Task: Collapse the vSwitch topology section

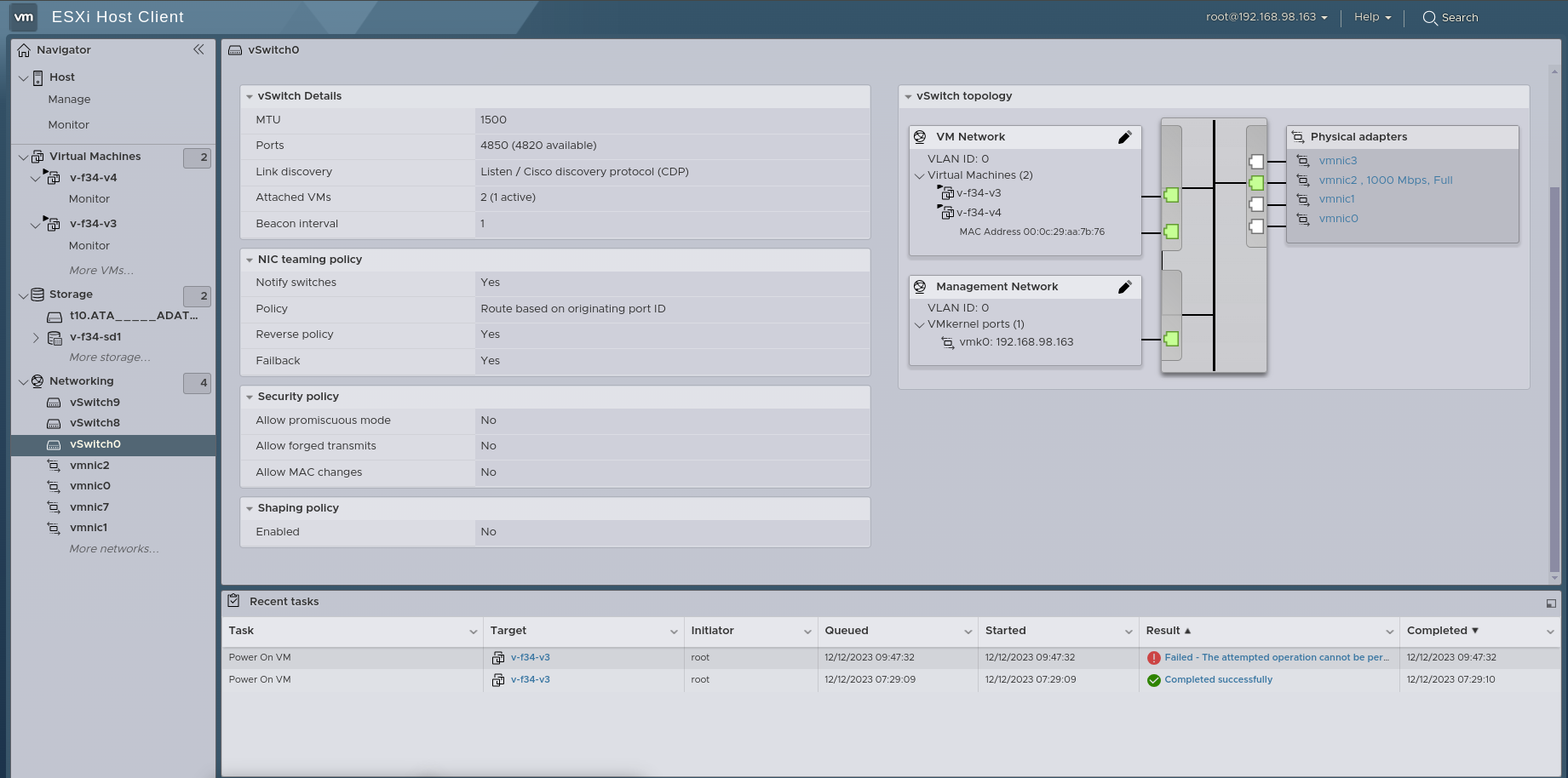Action: [x=908, y=97]
